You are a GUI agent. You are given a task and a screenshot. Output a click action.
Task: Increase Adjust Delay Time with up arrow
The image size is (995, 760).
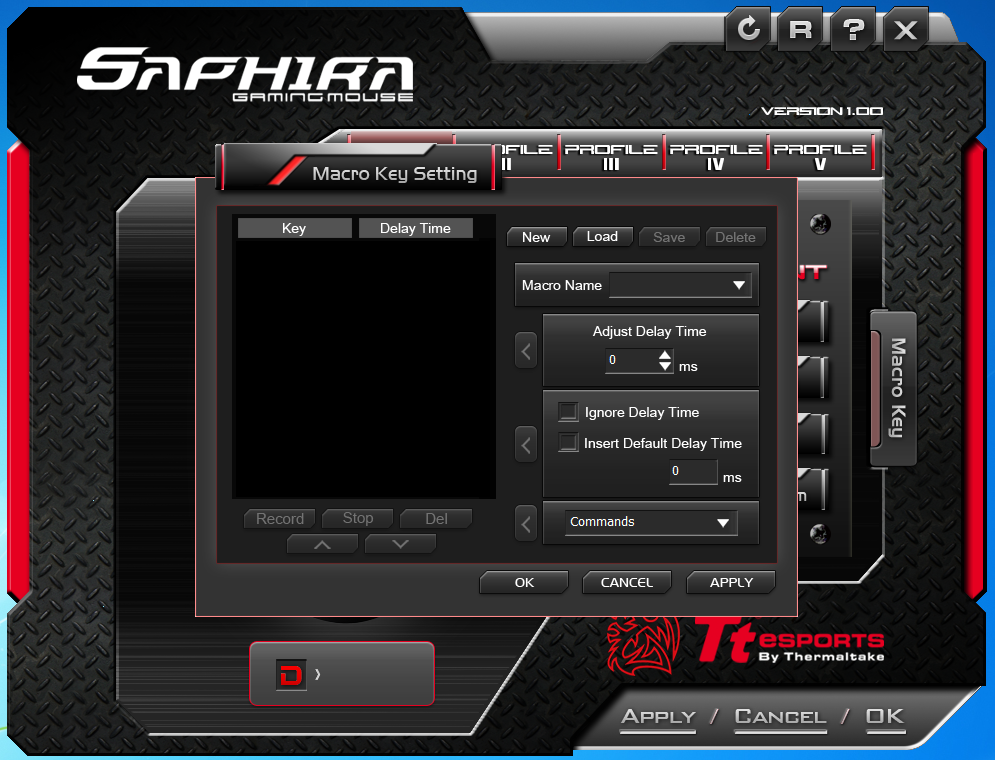tap(665, 355)
